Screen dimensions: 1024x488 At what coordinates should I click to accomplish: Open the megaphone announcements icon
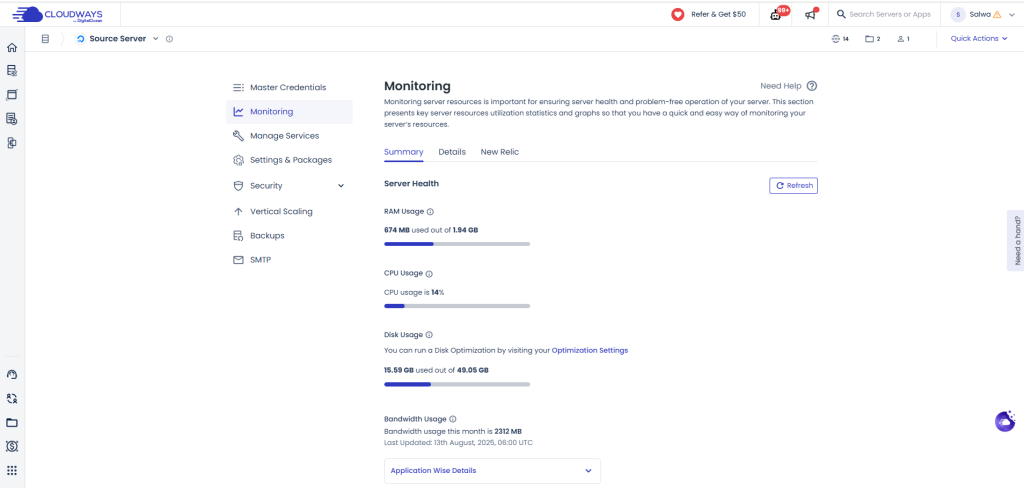point(810,14)
